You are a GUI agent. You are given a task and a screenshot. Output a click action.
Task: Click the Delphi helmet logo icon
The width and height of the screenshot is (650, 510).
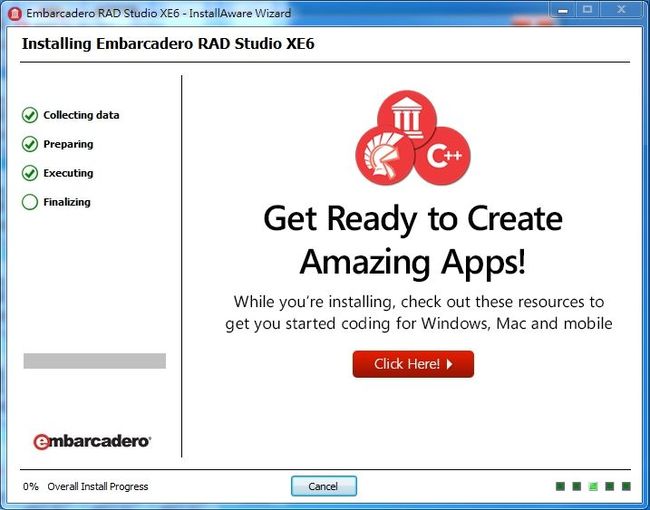click(x=384, y=156)
